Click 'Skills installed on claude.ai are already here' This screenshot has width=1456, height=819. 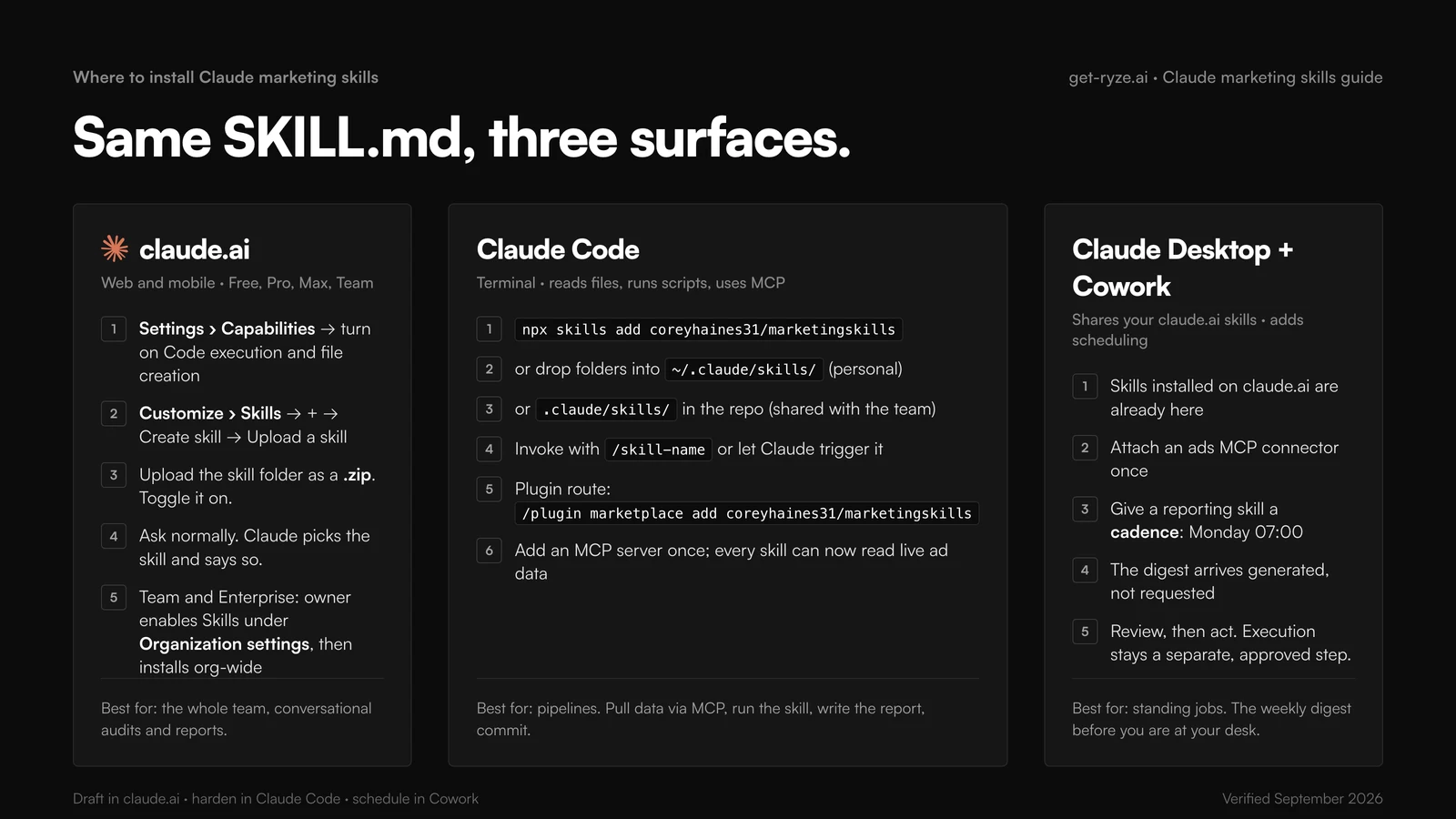[1224, 398]
